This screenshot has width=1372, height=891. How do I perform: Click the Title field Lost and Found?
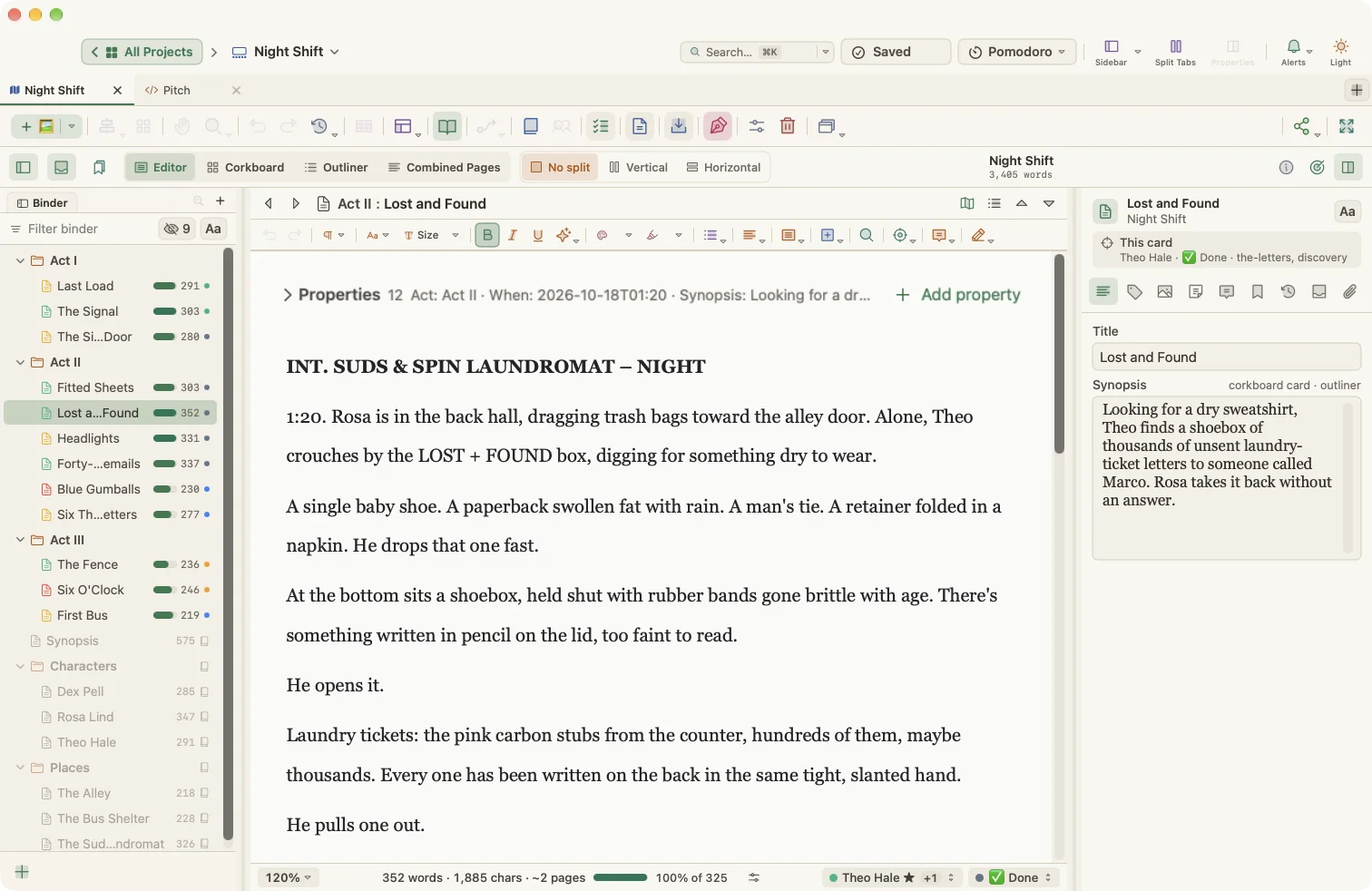pos(1226,357)
